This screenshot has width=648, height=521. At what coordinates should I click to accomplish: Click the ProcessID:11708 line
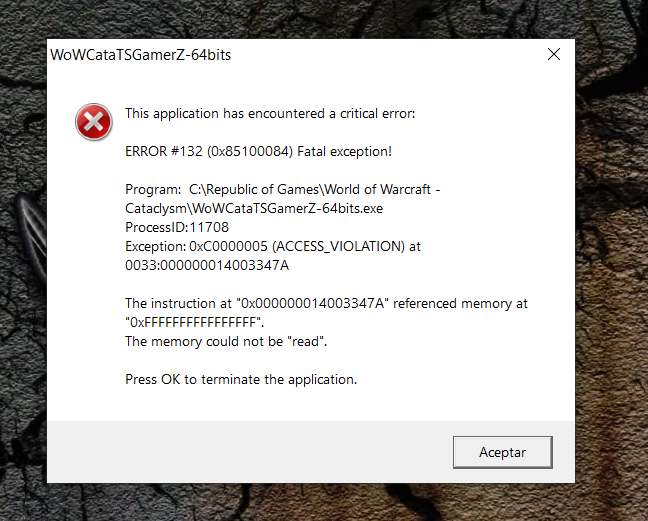[x=177, y=227]
